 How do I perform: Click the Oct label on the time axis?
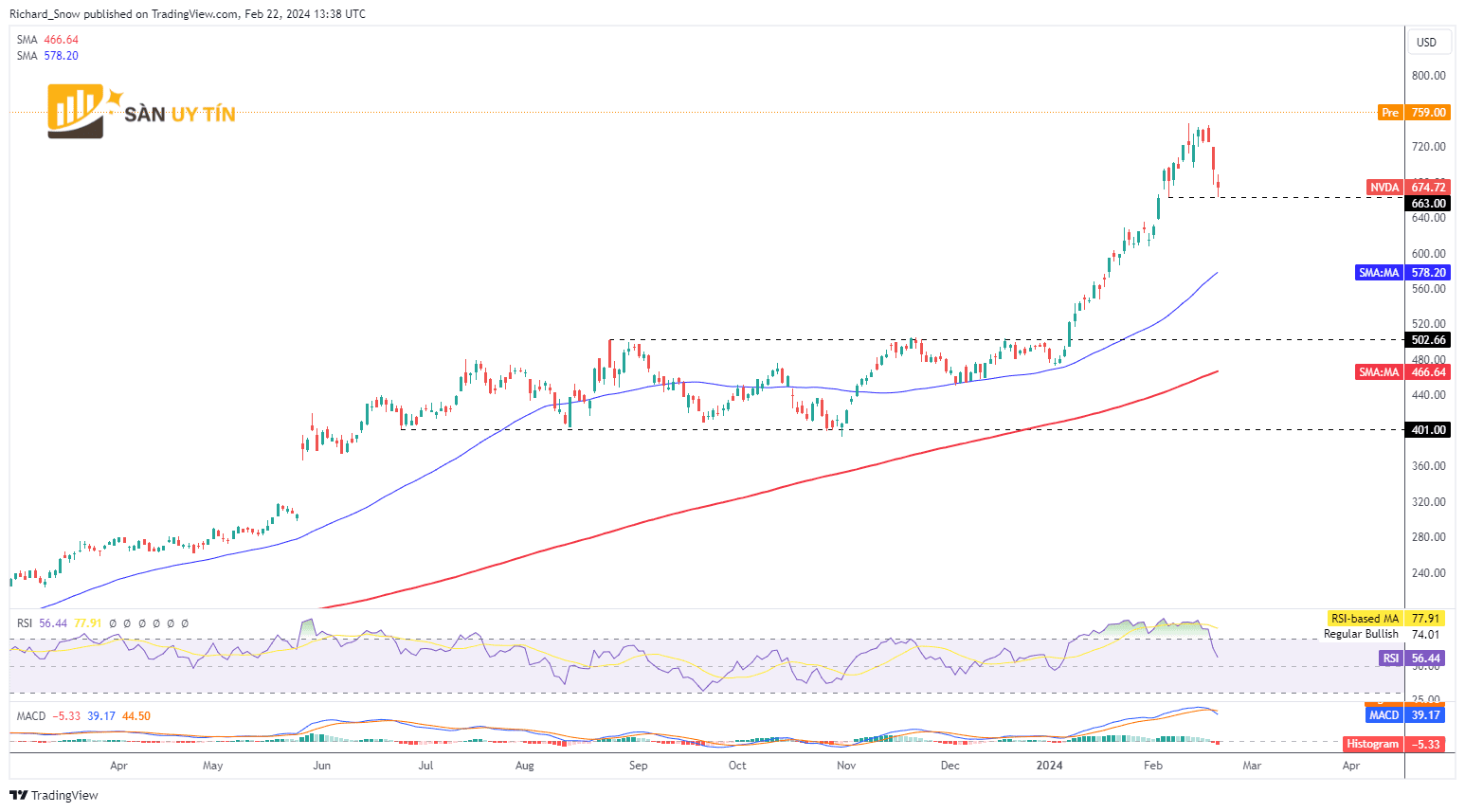737,766
